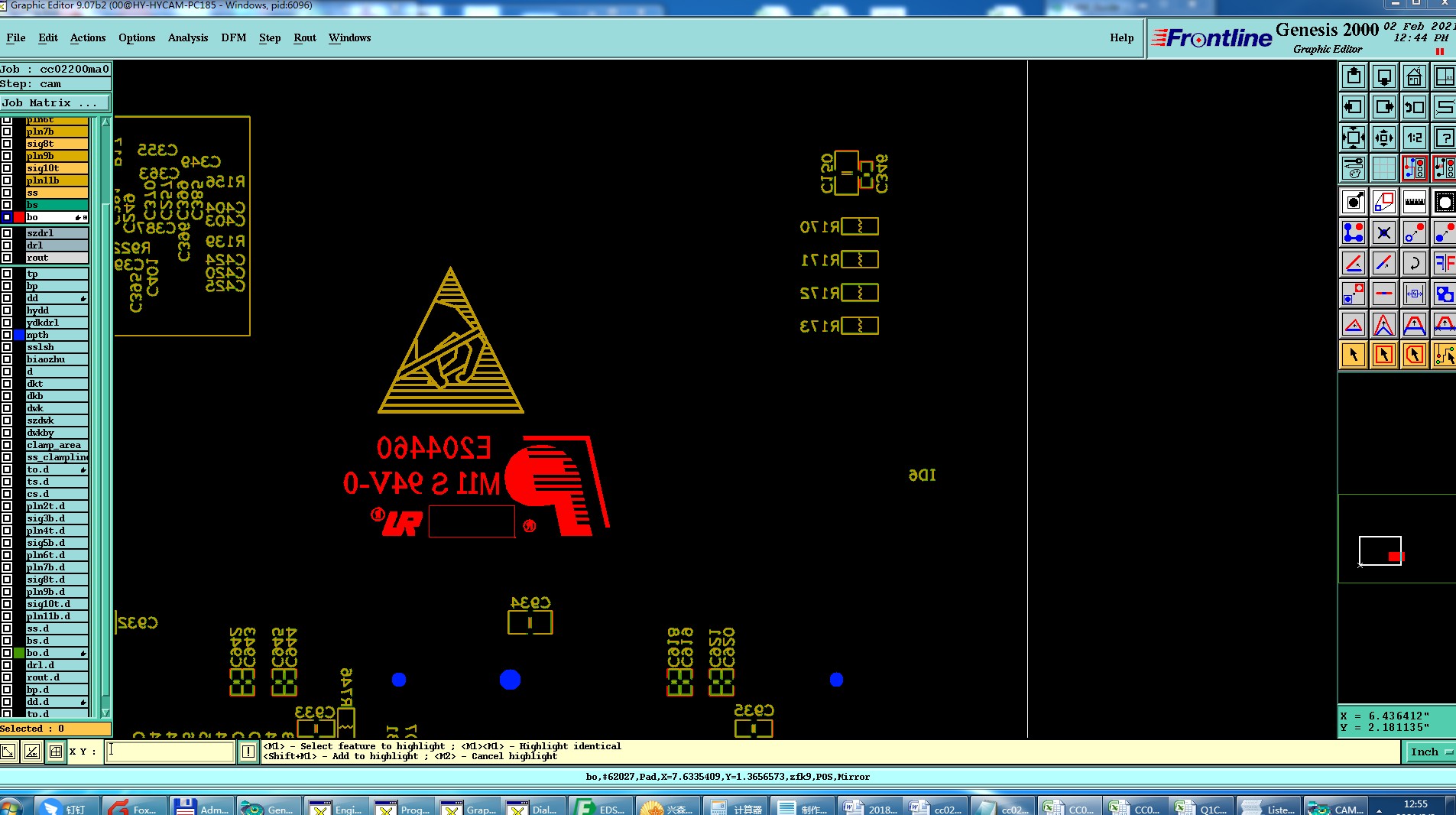Screen dimensions: 1456x815
Task: Click the pan left view icon
Action: tap(1354, 107)
